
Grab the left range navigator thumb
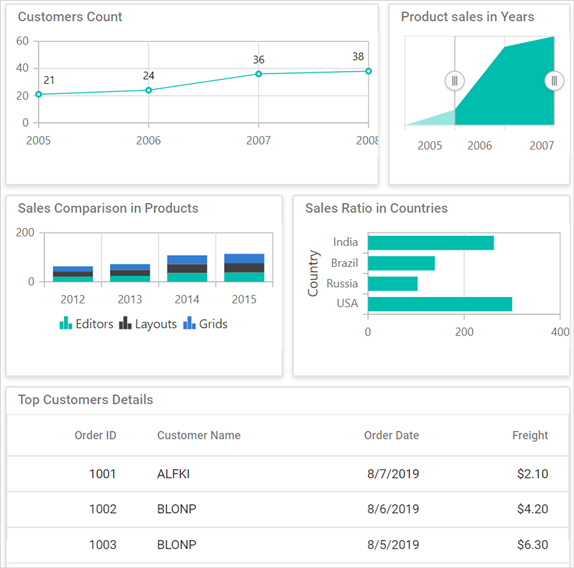point(455,81)
